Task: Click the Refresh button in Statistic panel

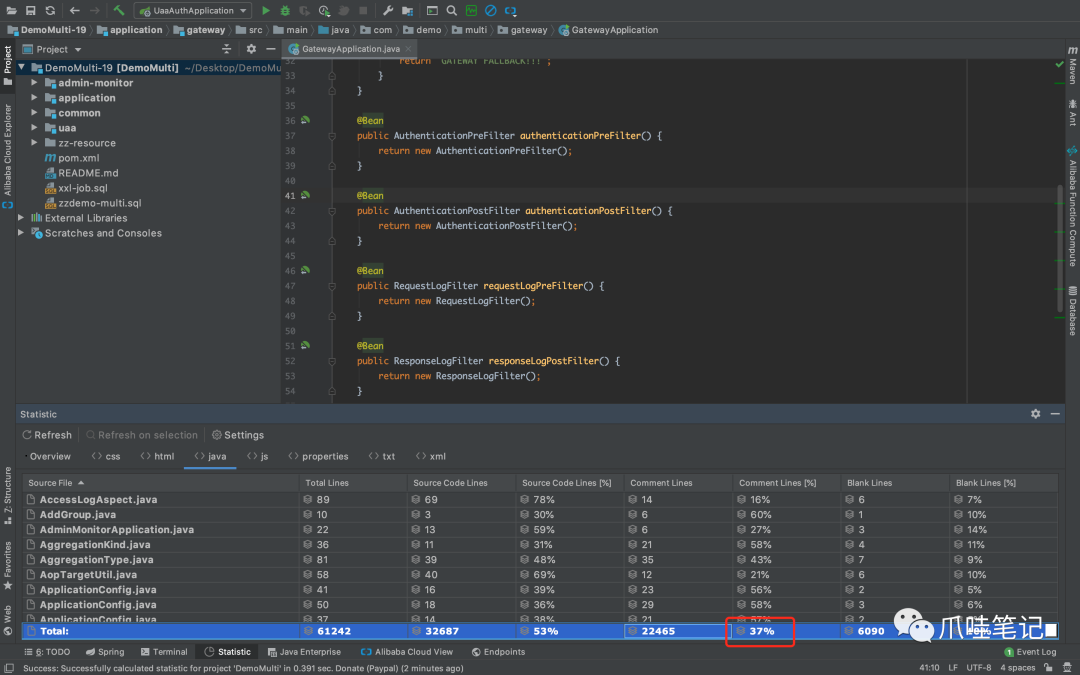Action: (47, 435)
